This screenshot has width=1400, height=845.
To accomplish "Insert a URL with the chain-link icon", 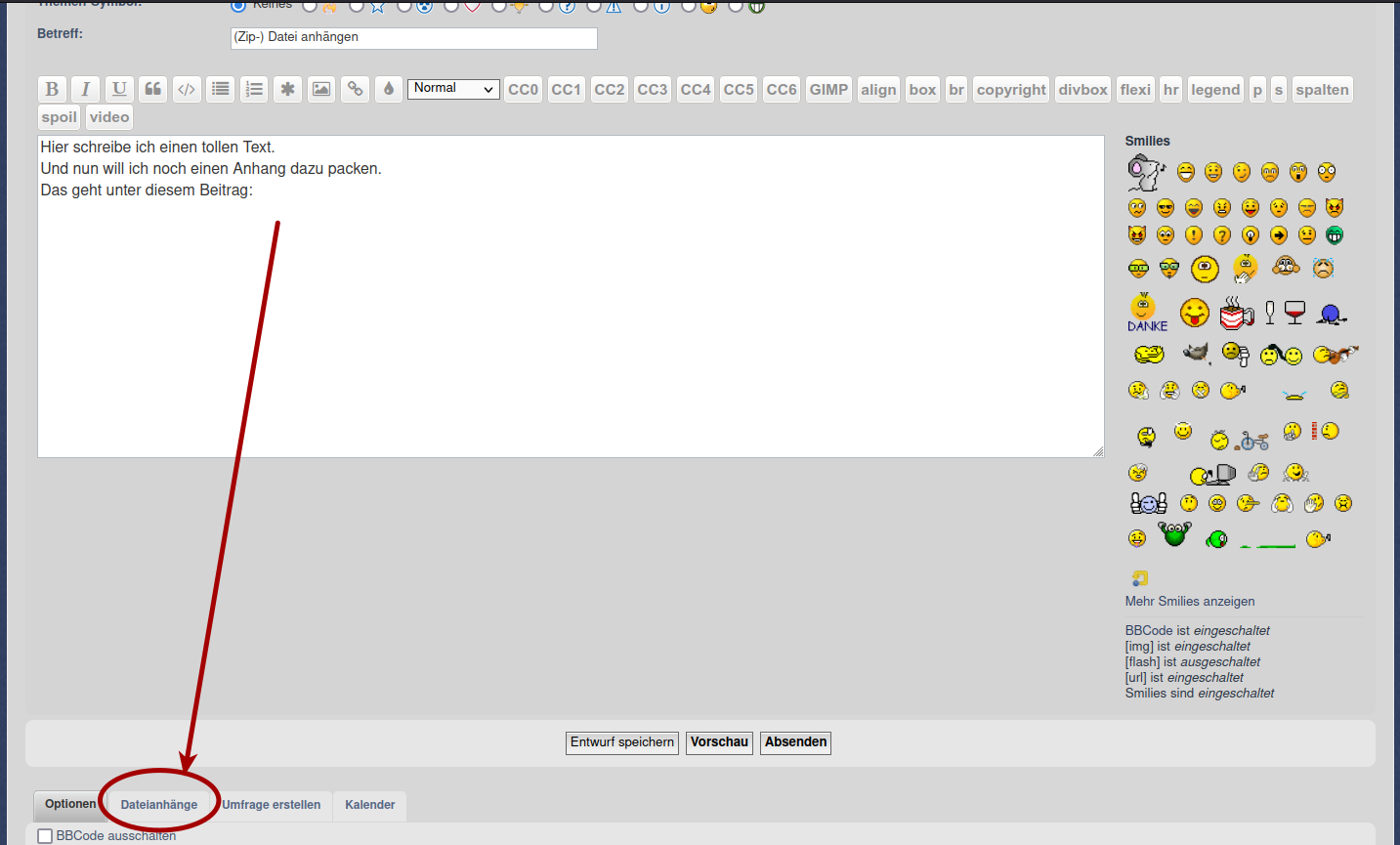I will click(356, 89).
